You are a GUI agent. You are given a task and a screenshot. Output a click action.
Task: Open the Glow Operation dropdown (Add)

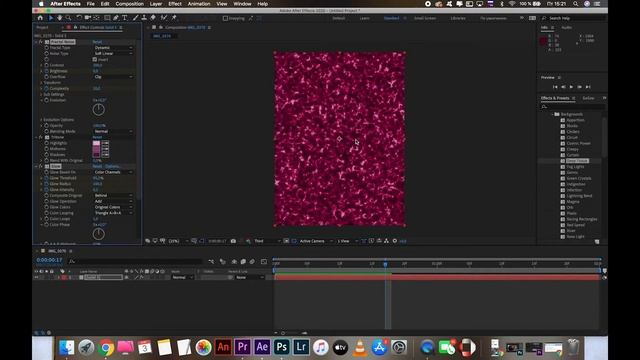[113, 201]
